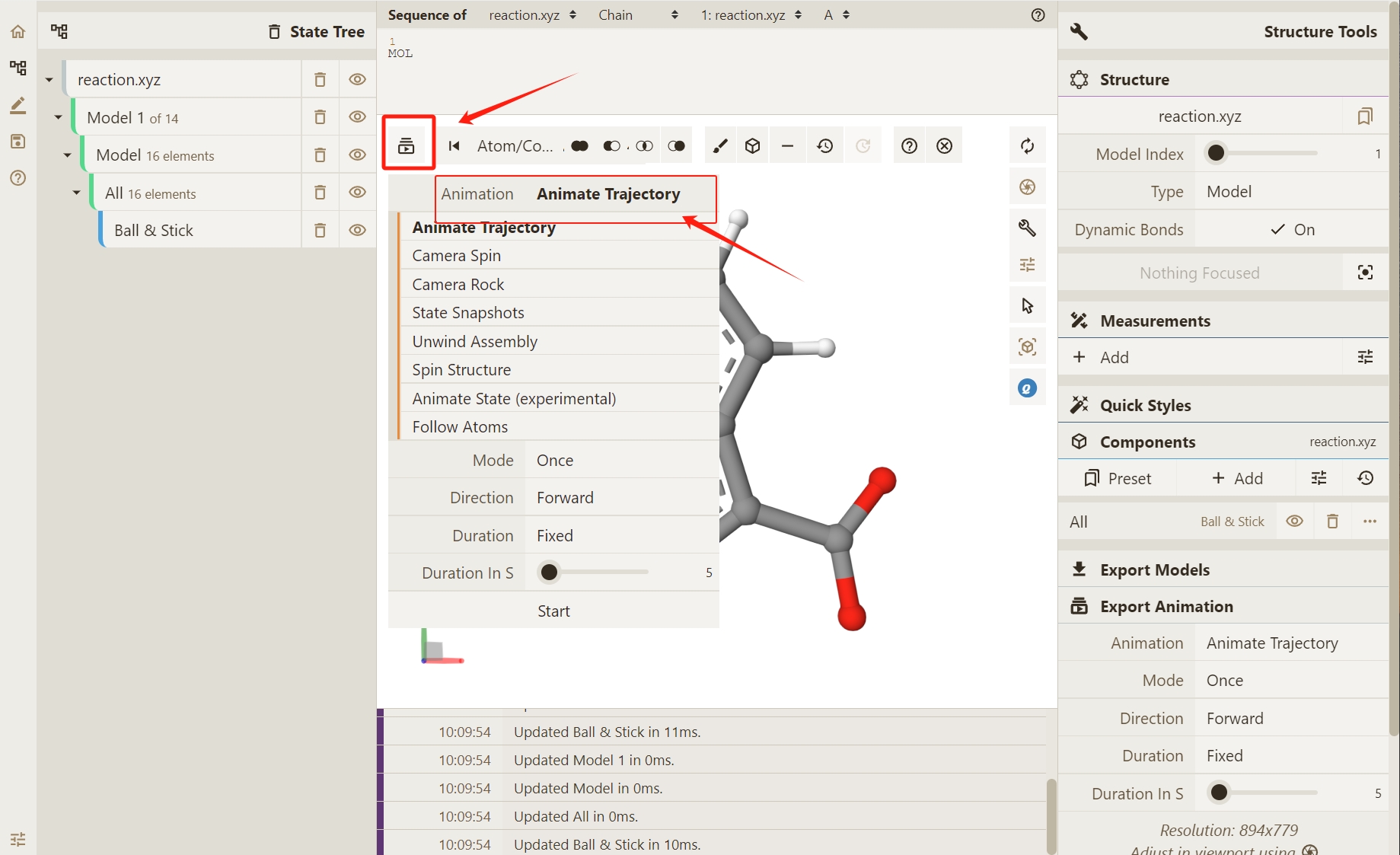
Task: Collapse the reaction.xyz tree node
Action: (49, 80)
